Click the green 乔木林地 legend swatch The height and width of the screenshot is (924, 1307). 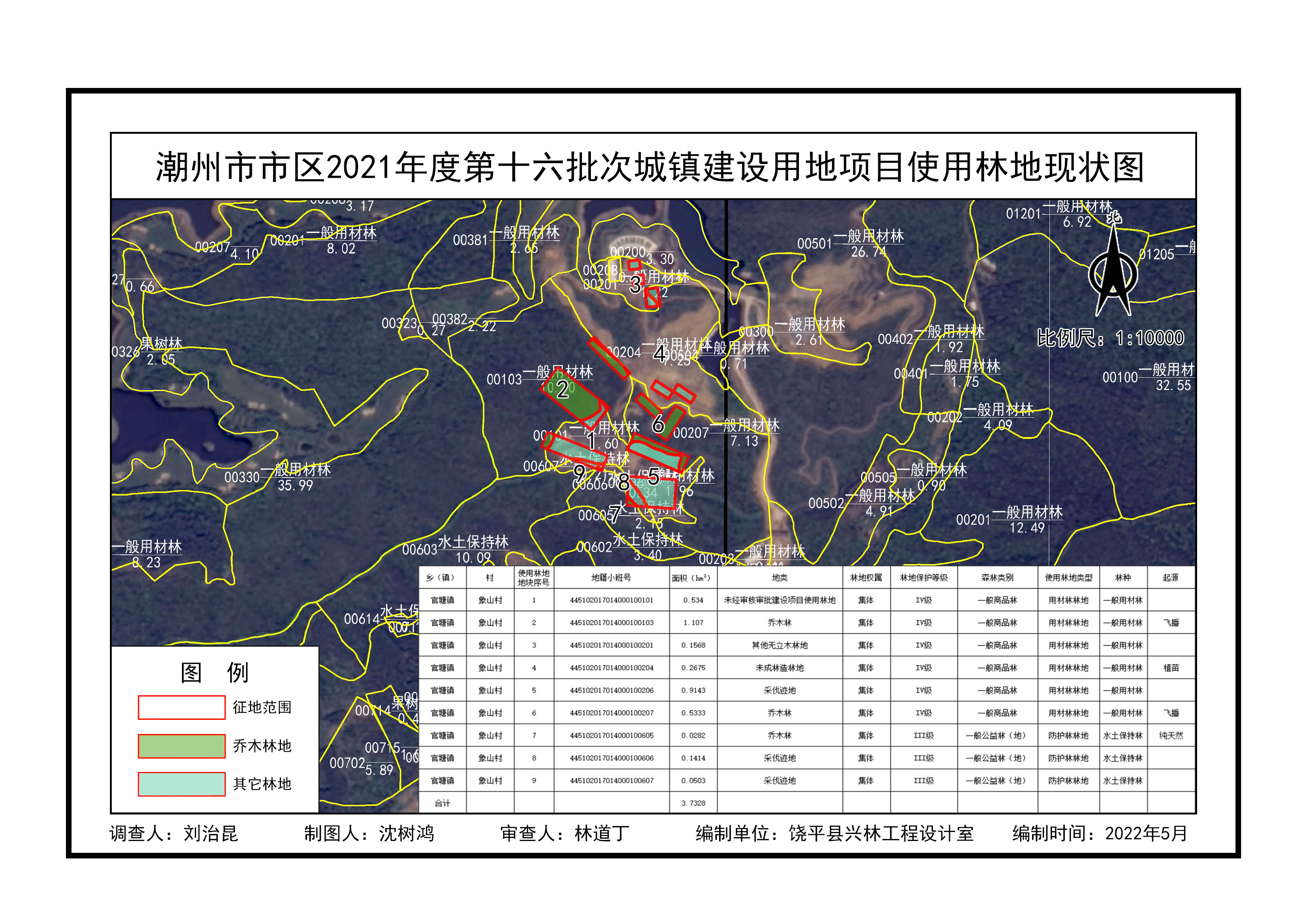point(181,746)
